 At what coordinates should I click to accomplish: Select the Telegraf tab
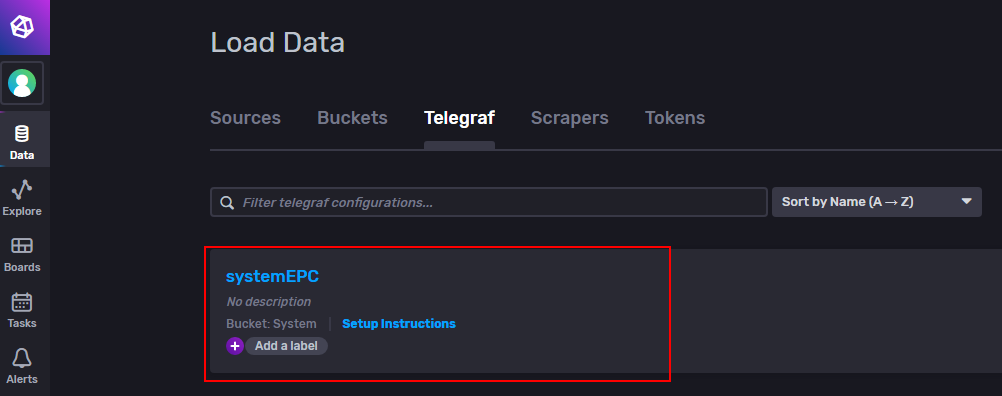[x=459, y=118]
